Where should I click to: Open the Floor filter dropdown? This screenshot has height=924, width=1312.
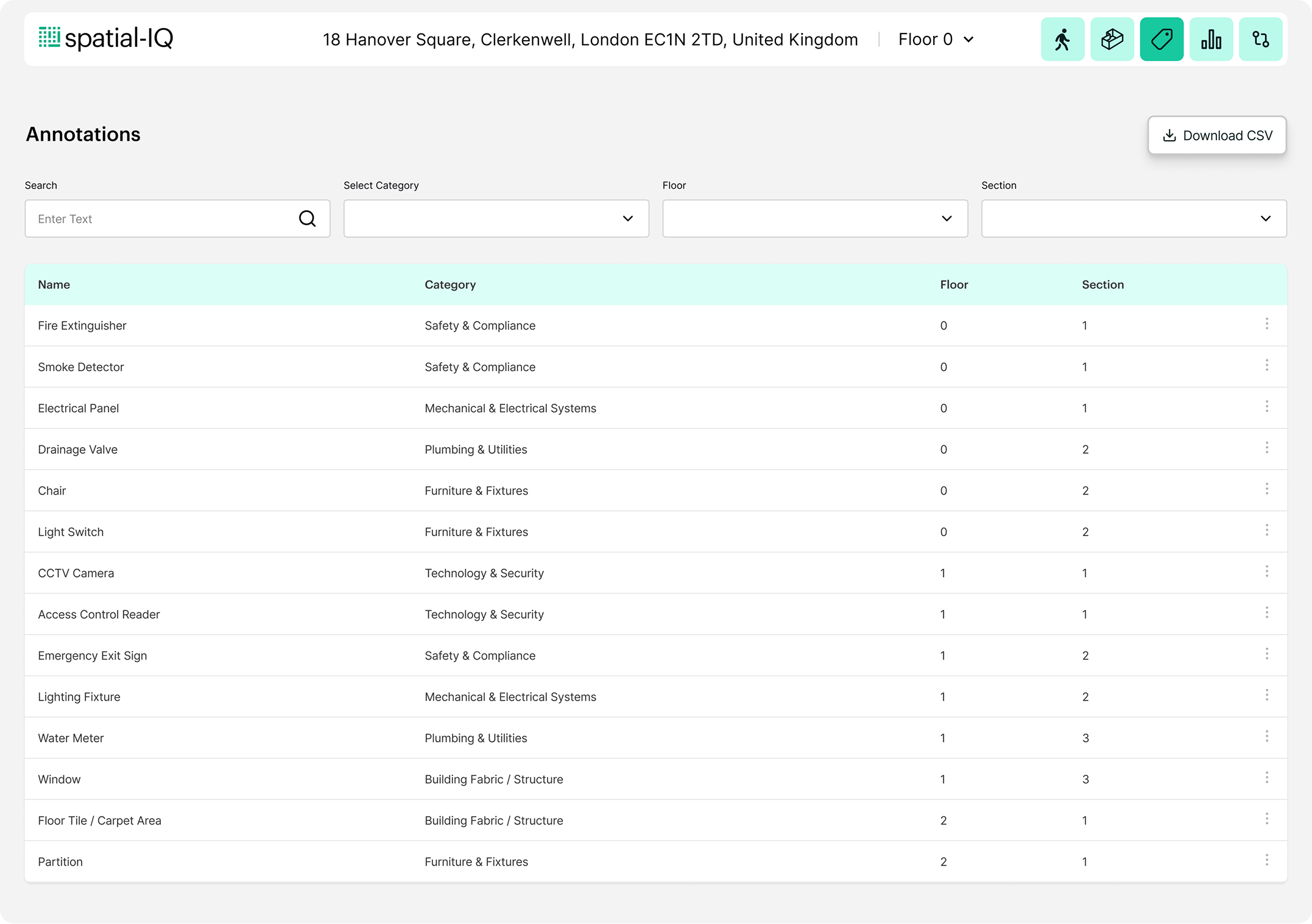[x=815, y=219]
